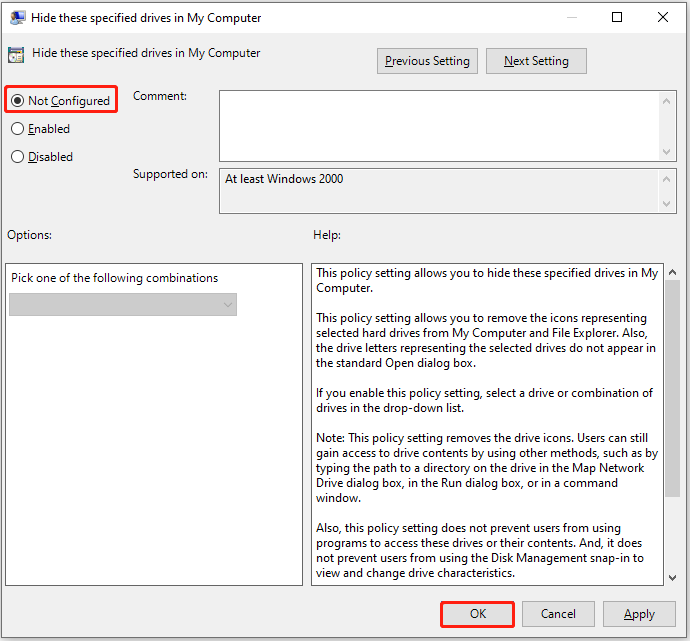The image size is (690, 641).
Task: Click the Comment box scroll down arrow
Action: tap(666, 152)
